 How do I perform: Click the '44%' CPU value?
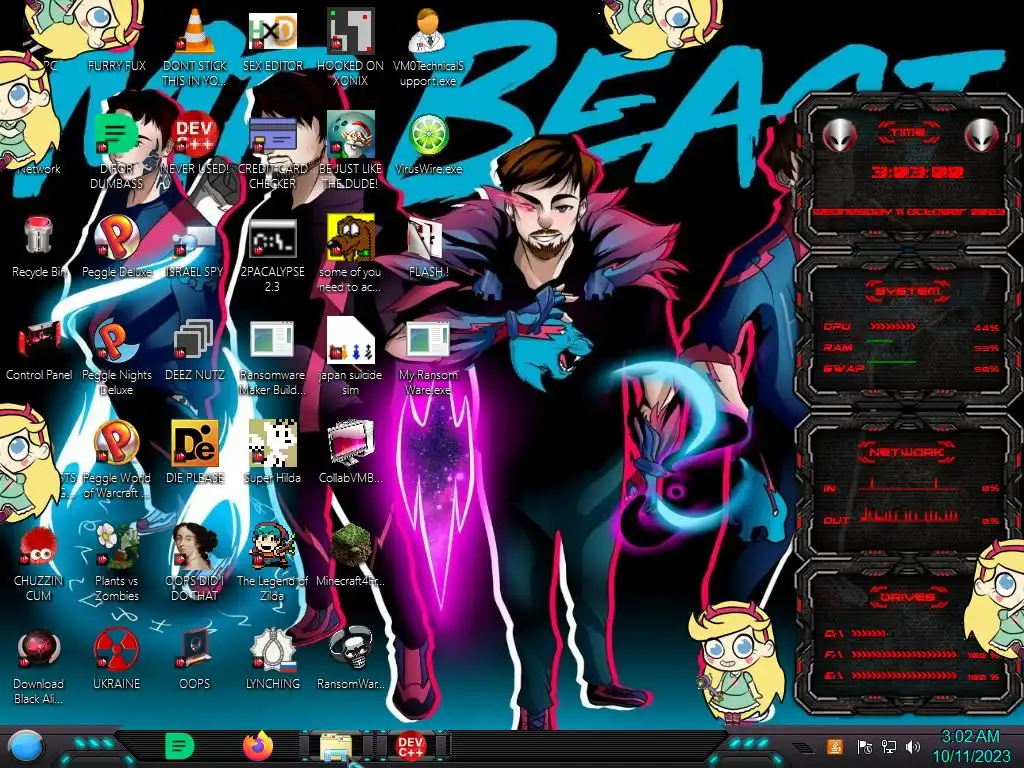[986, 328]
